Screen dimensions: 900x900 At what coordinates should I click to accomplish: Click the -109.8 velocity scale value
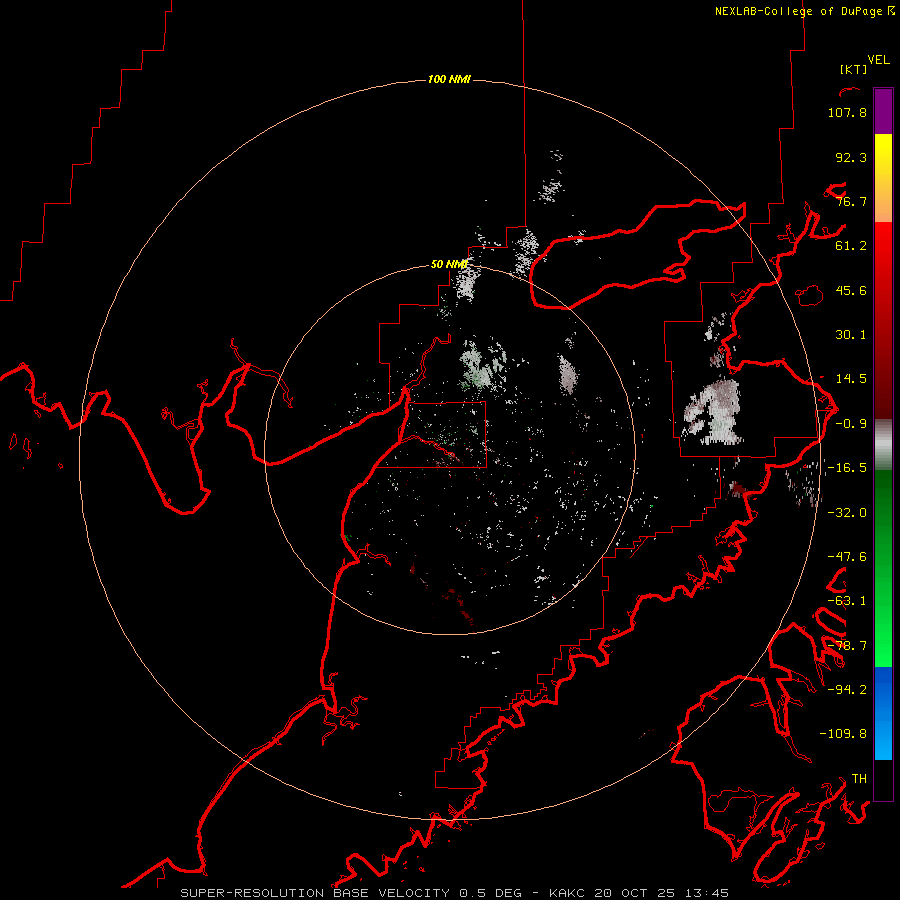pos(843,734)
